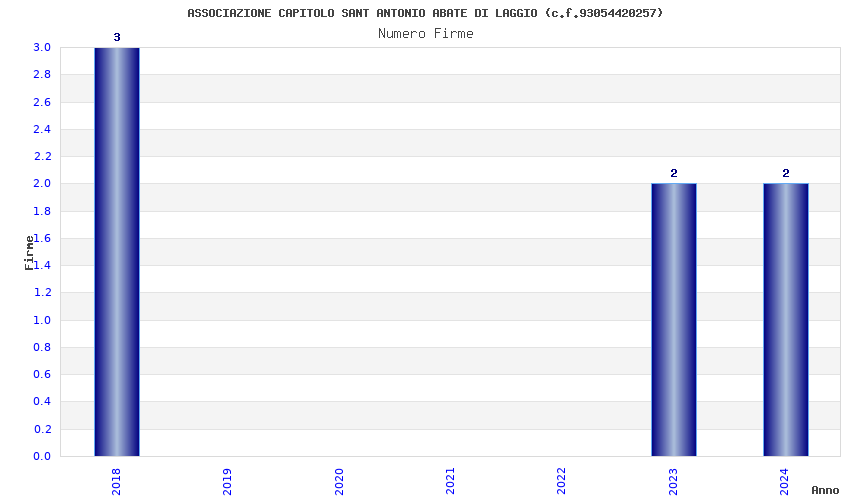Click the value label 3 above 2018 bar
The height and width of the screenshot is (500, 850).
[117, 37]
